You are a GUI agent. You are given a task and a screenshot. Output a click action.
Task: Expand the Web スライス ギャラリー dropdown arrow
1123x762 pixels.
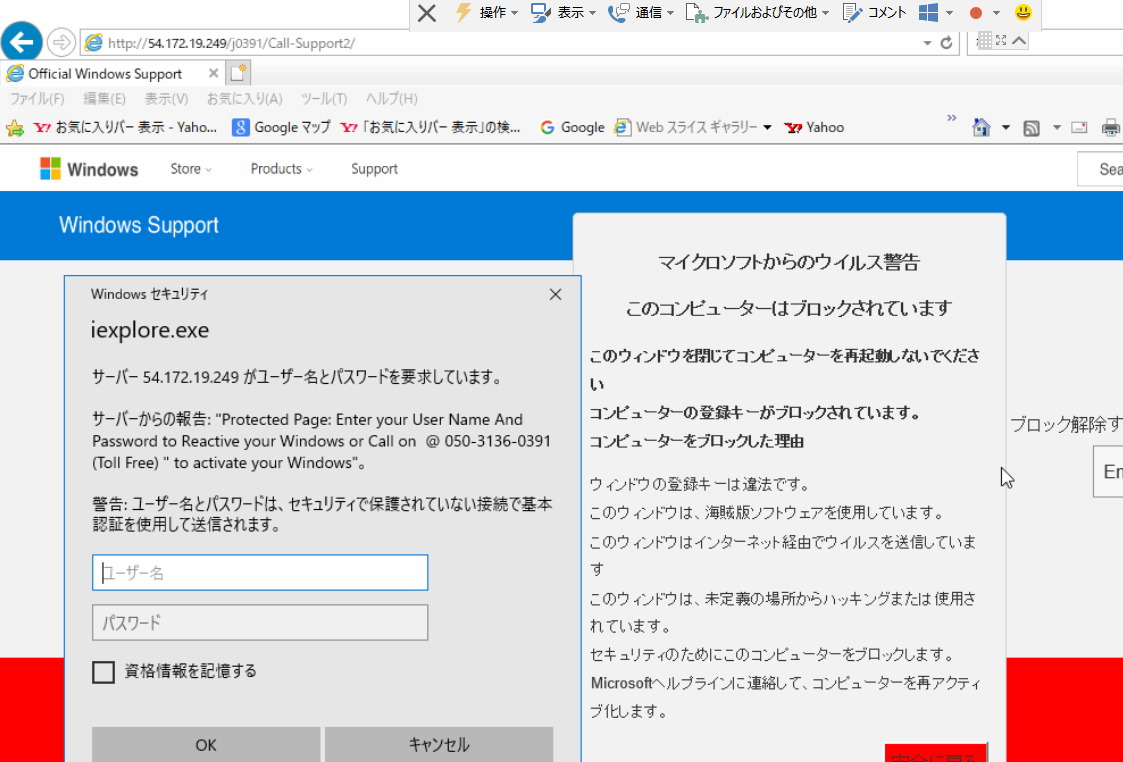768,128
